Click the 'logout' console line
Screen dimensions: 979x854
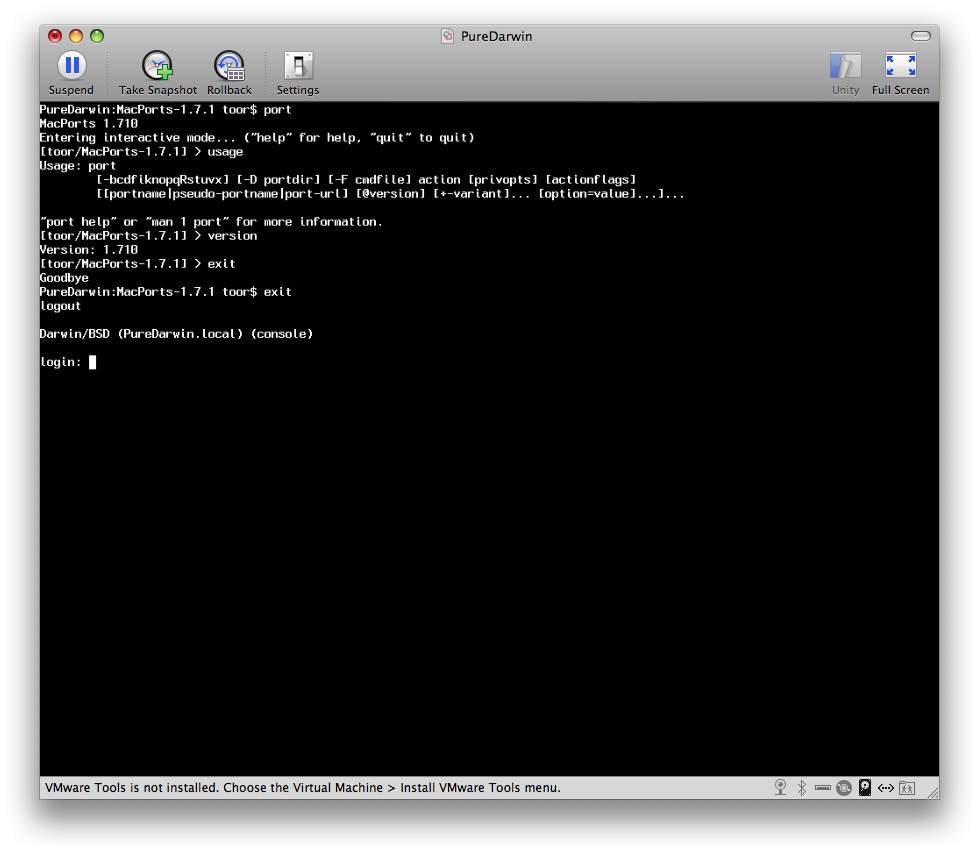[x=60, y=306]
